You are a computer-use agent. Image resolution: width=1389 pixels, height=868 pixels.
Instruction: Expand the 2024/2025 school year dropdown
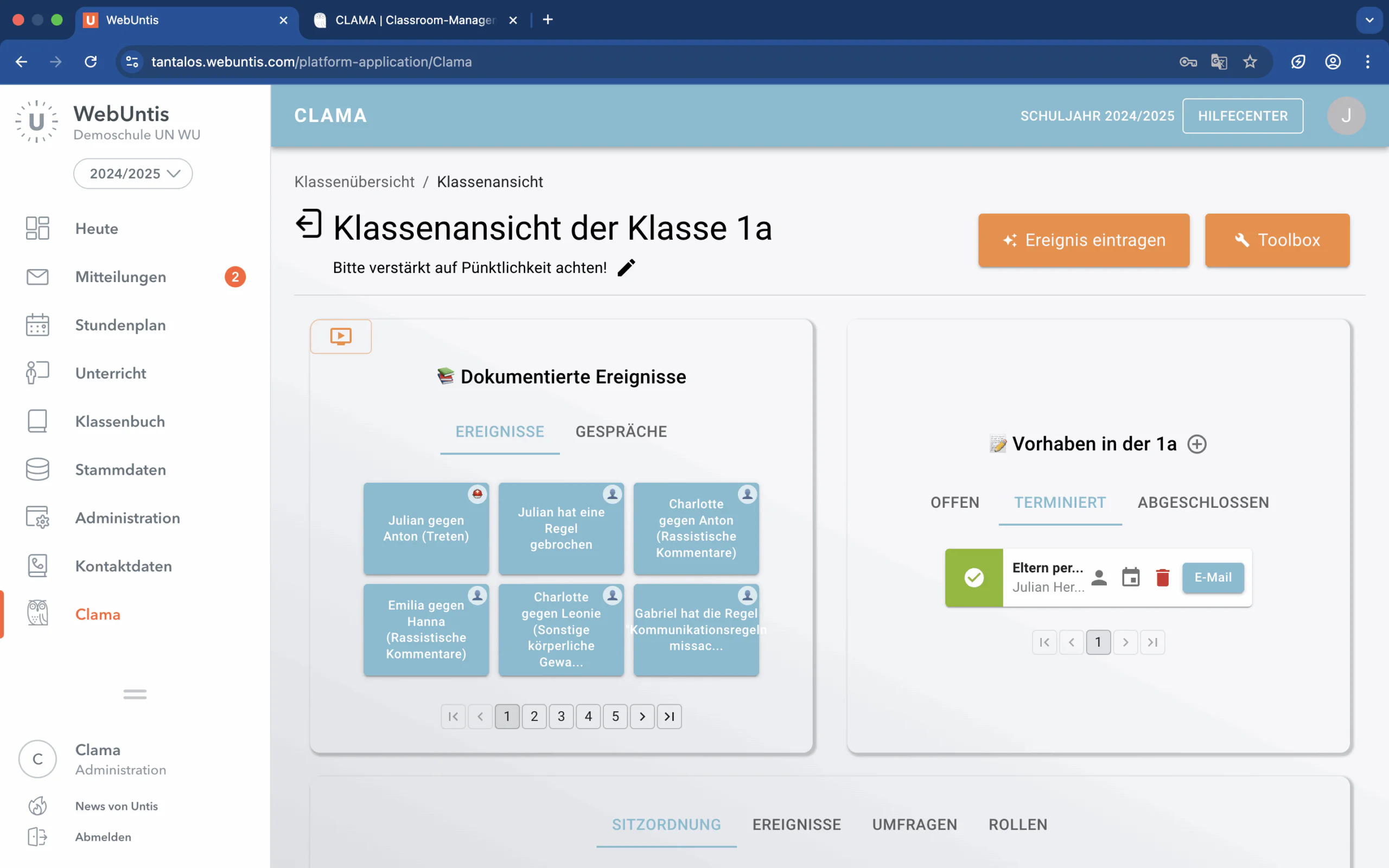coord(133,174)
